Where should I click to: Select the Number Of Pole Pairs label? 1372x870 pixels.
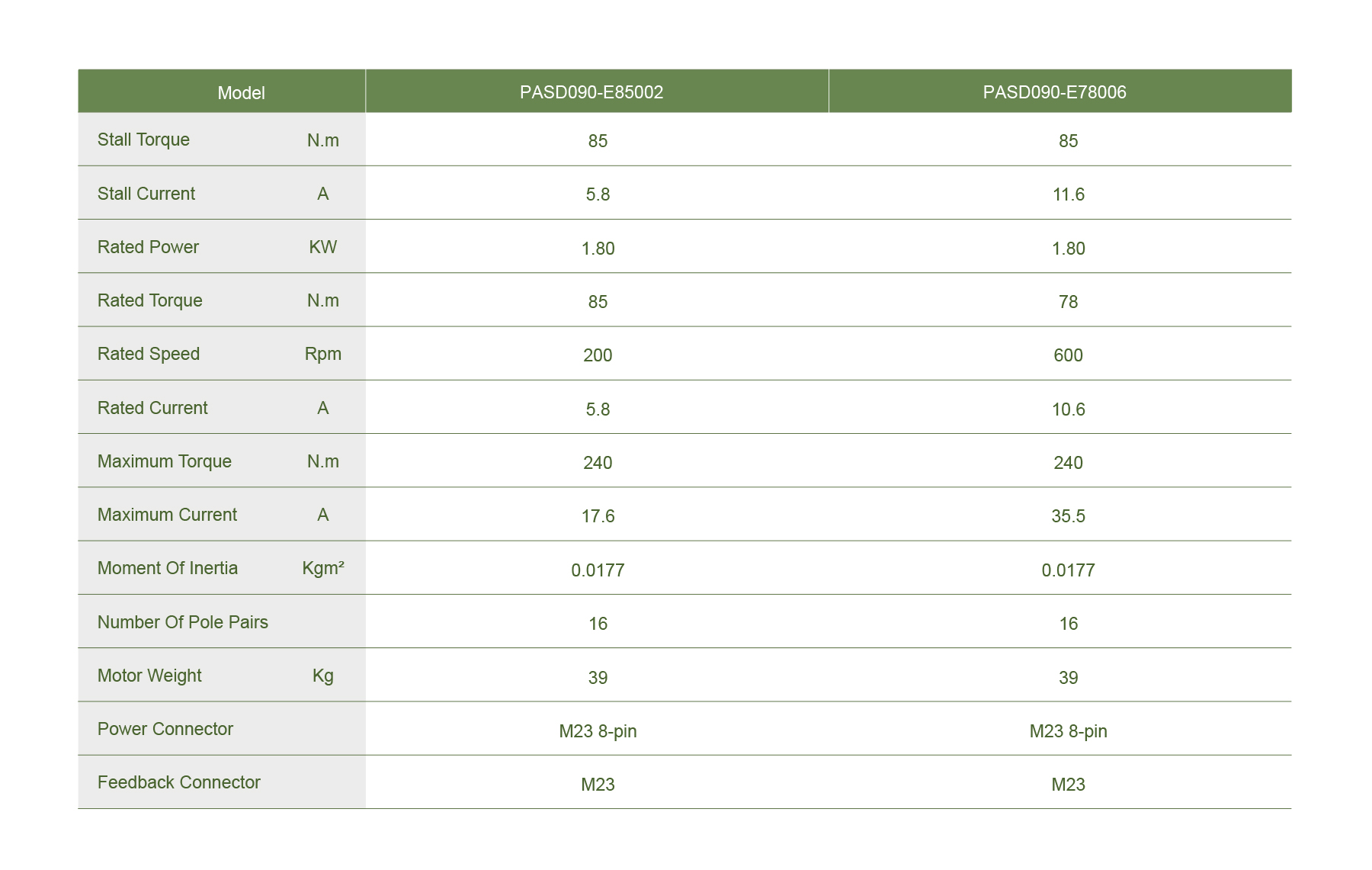tap(182, 622)
